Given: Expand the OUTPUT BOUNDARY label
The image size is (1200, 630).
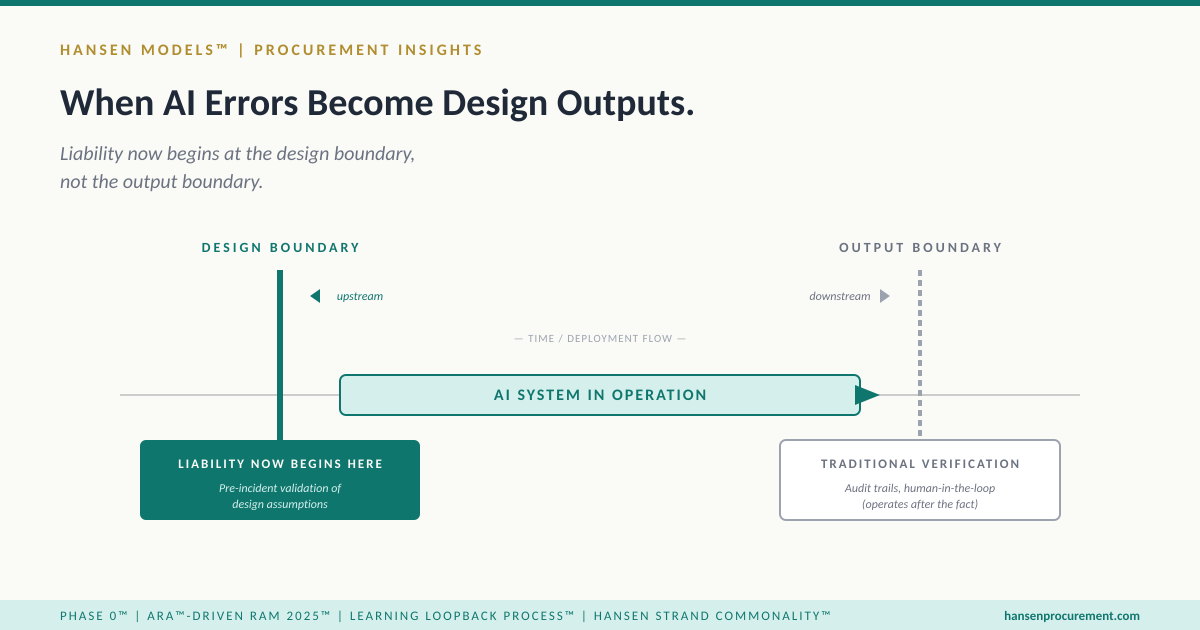Looking at the screenshot, I should point(920,247).
